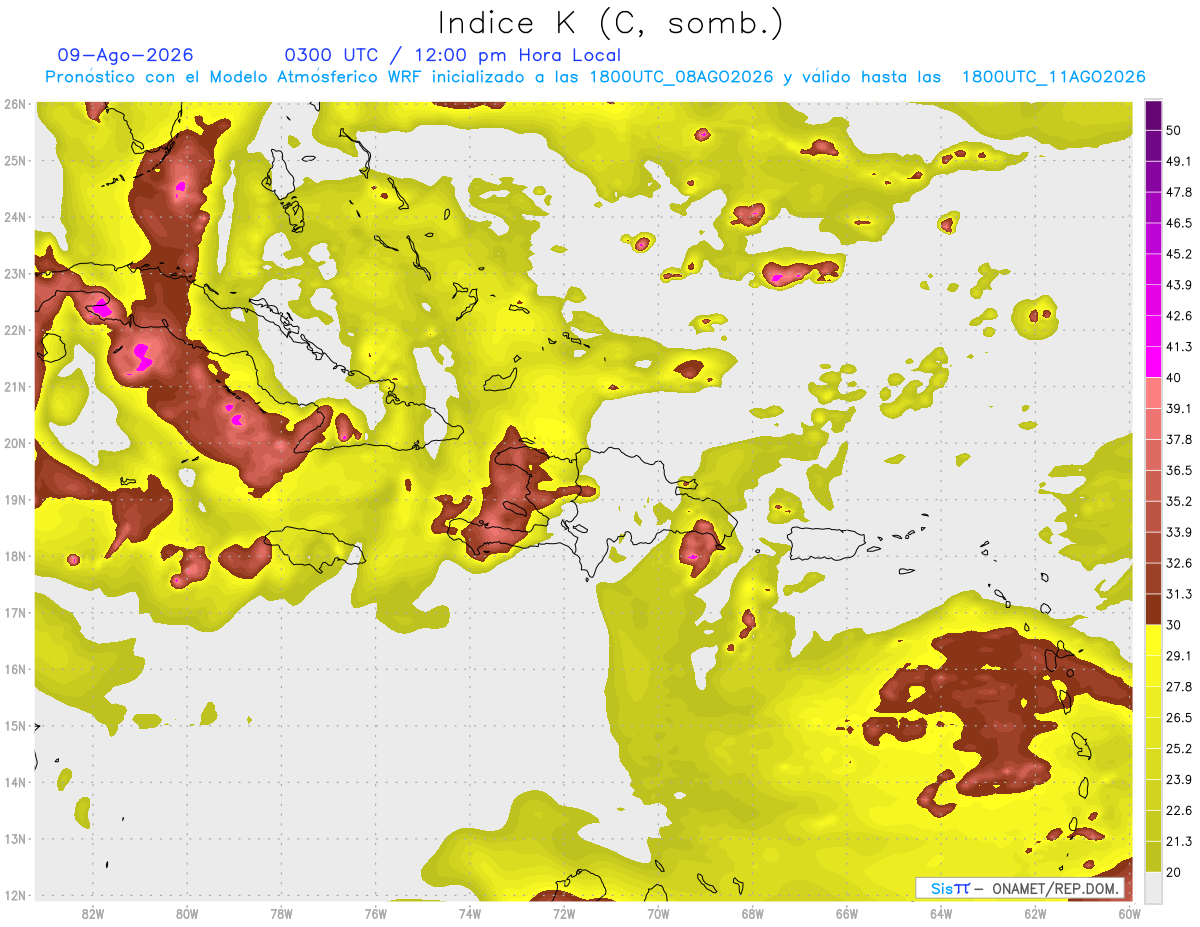Click the colorbar value 37.8
The width and height of the screenshot is (1200, 927).
pos(1179,440)
